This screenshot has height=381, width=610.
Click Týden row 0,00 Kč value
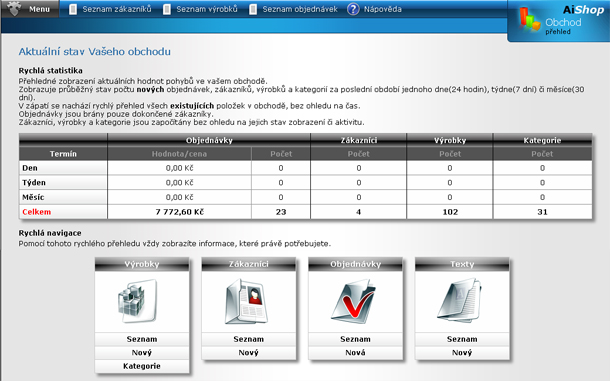pos(179,183)
